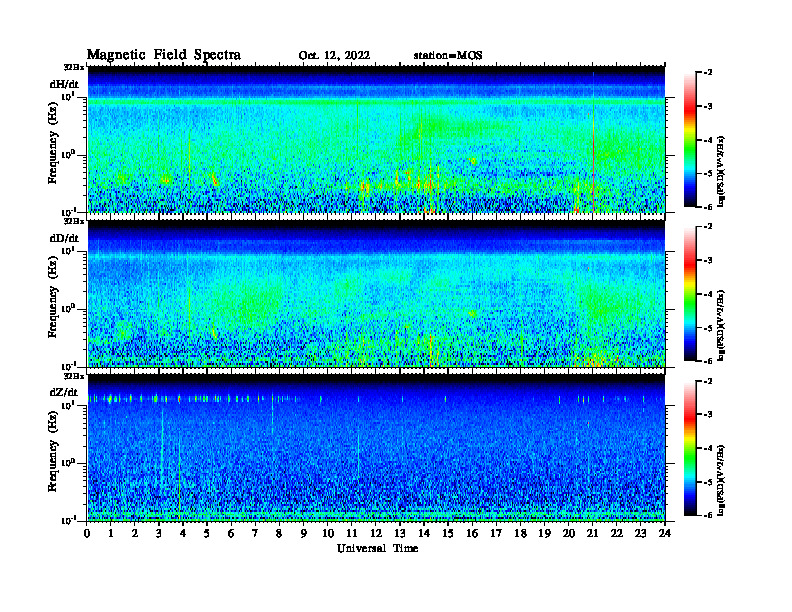Click hour tick label '7' on time axis
The height and width of the screenshot is (612, 792).
255,533
